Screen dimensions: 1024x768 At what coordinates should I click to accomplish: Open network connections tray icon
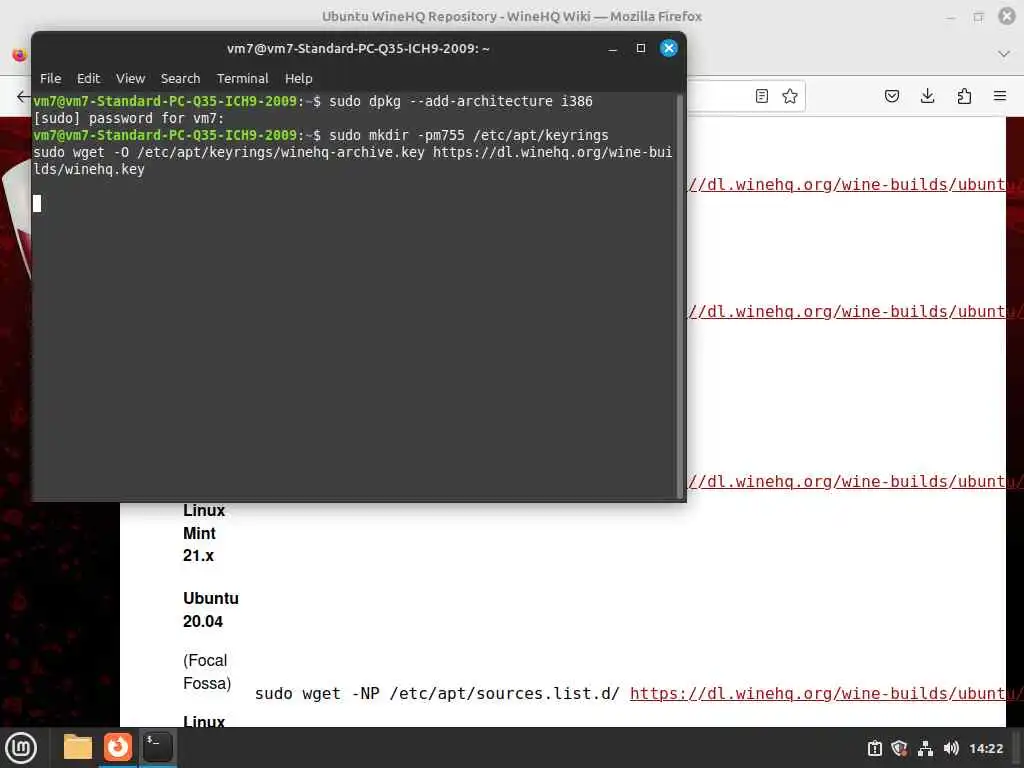point(925,748)
